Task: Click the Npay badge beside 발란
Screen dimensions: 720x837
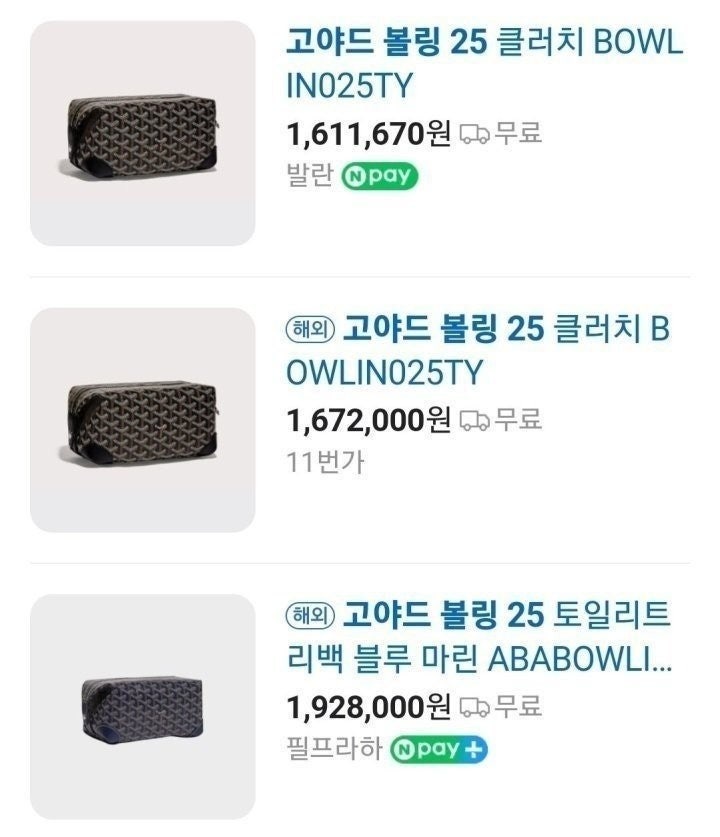Action: tap(379, 176)
